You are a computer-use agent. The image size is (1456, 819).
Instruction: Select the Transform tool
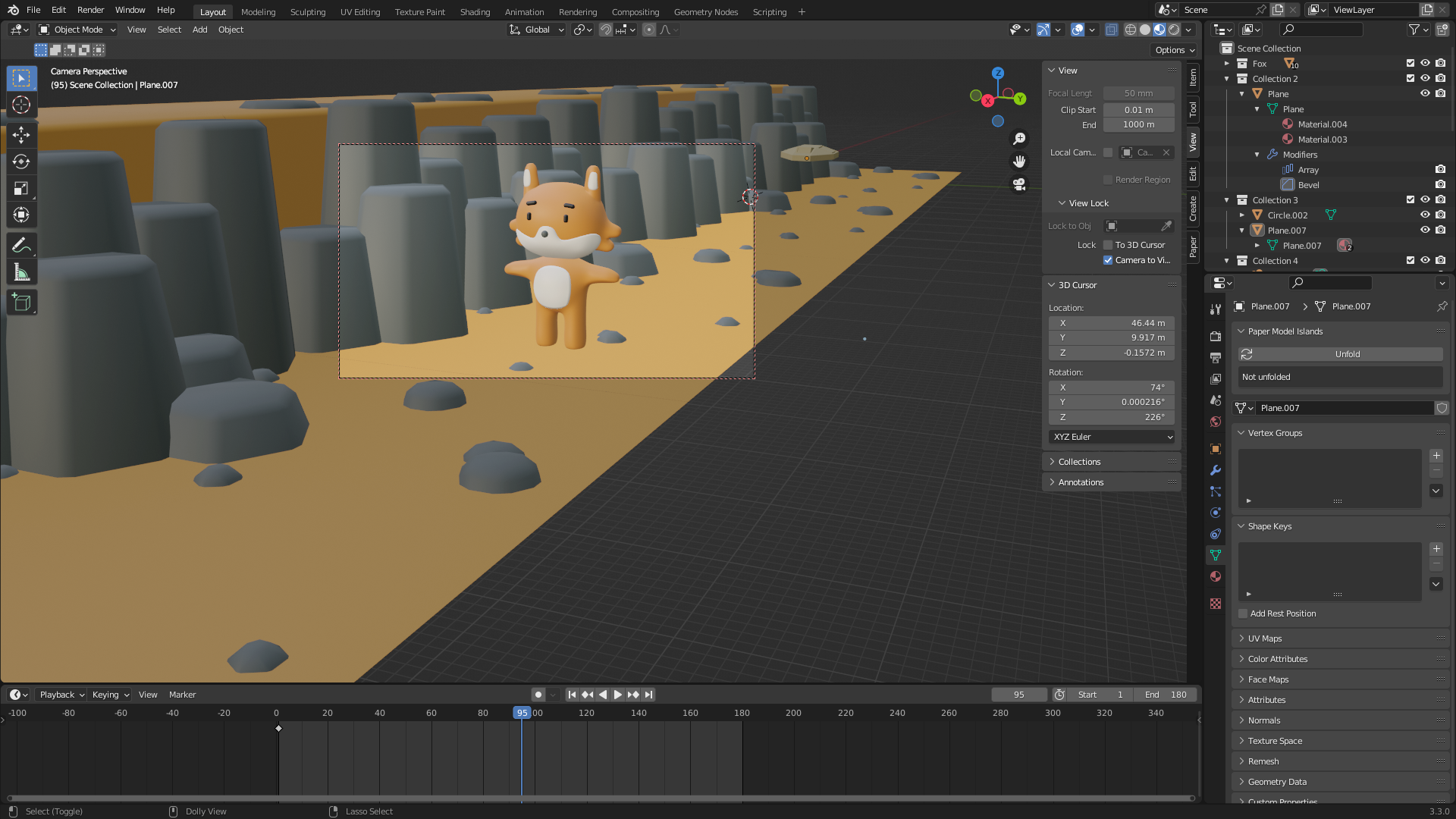point(21,215)
